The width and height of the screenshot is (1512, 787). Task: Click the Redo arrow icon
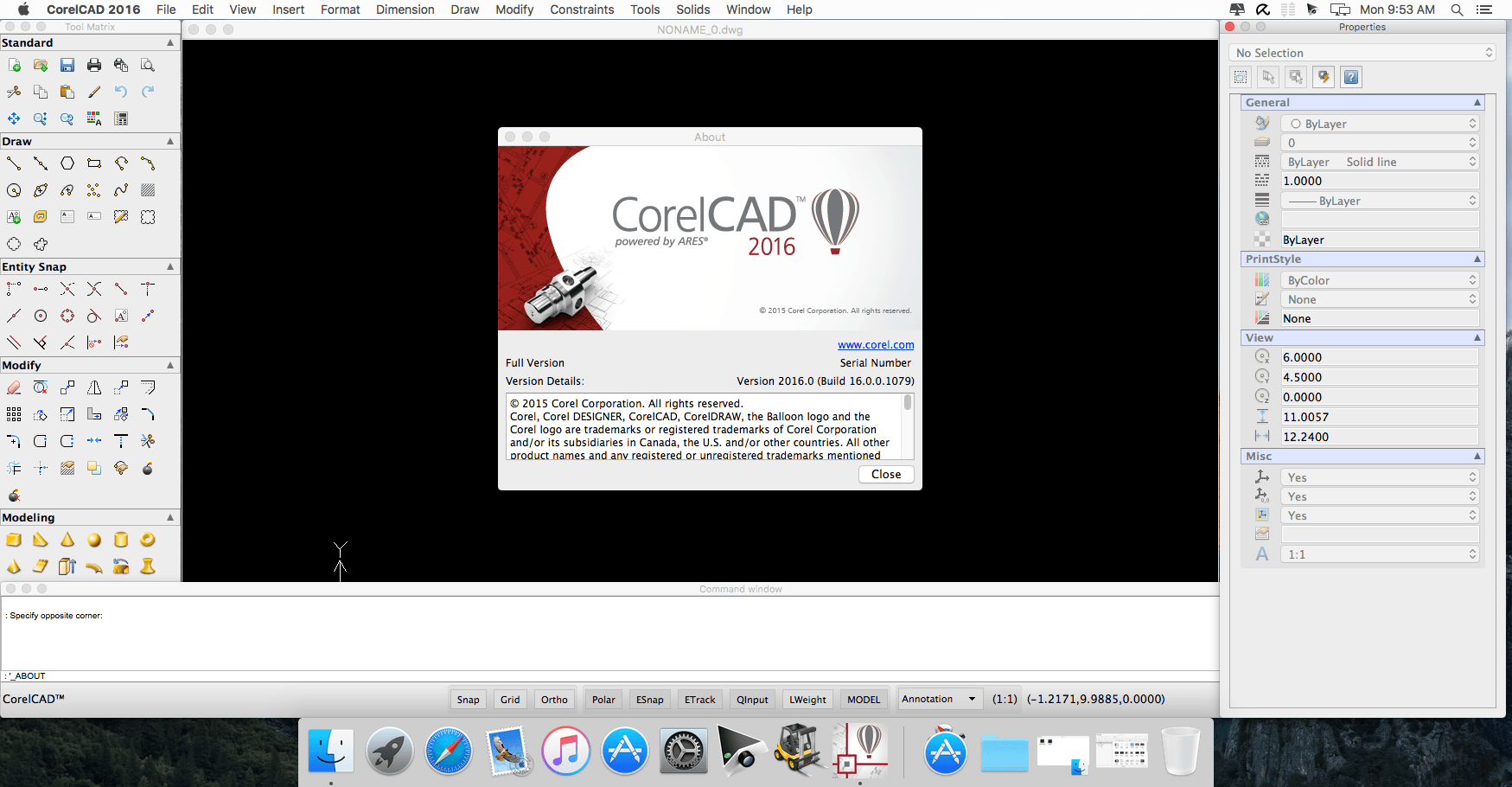[148, 92]
